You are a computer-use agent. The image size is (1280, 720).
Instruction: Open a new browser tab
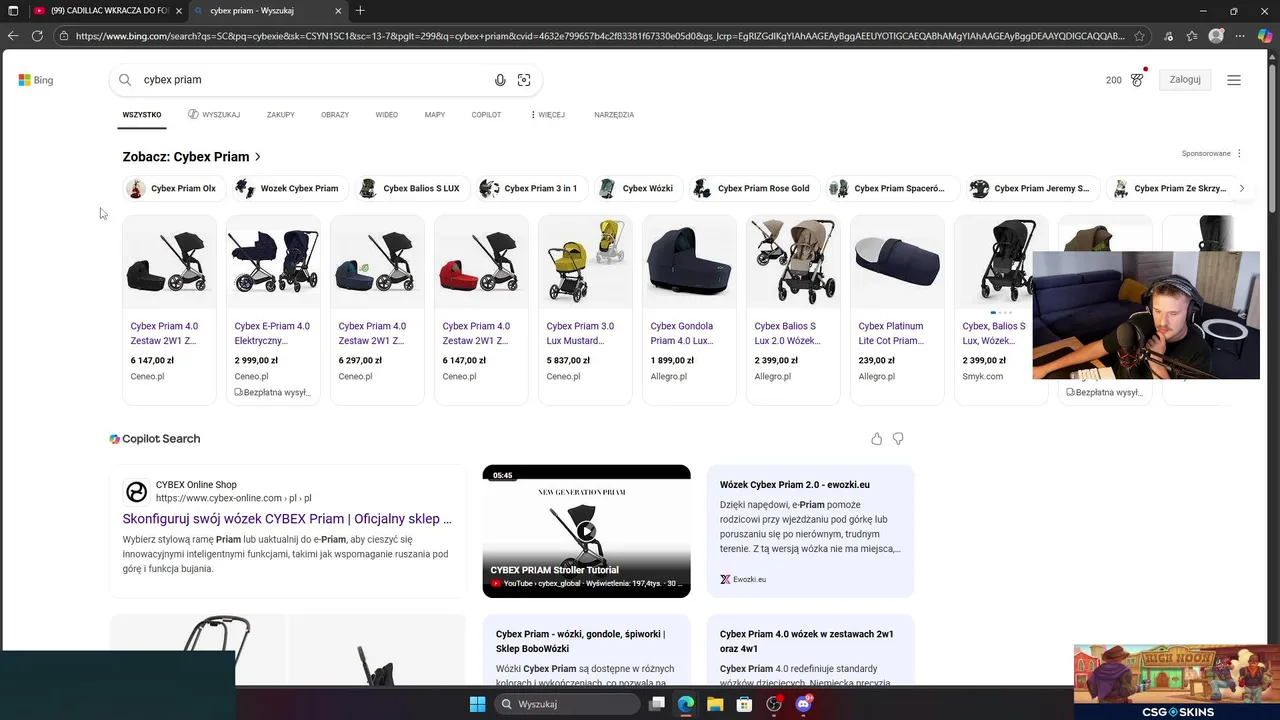point(360,11)
